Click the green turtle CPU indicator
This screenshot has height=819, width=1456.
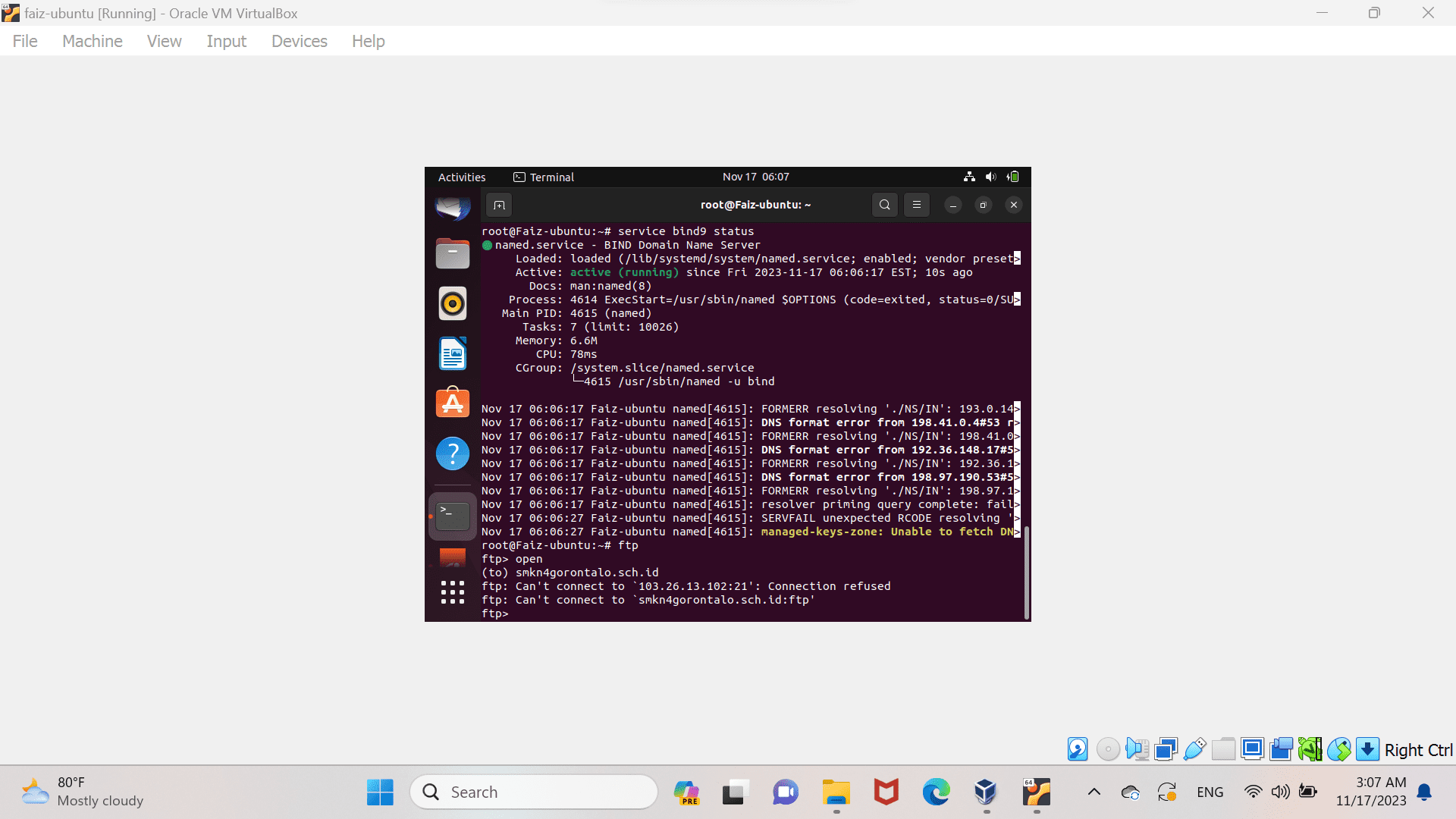[x=1310, y=749]
